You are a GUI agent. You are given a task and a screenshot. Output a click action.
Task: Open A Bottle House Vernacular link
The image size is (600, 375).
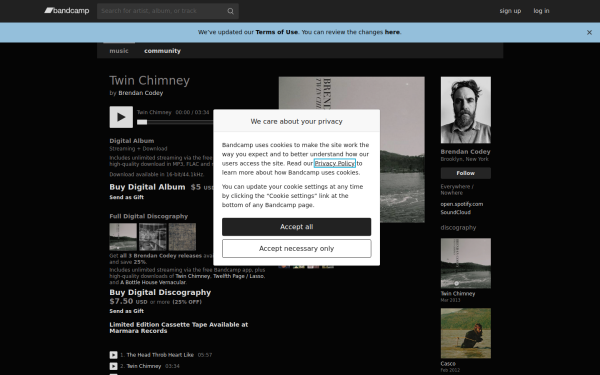click(153, 282)
